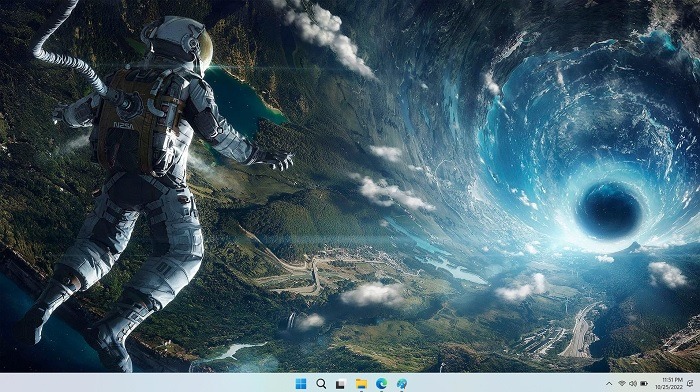700x392 pixels.
Task: Expand hidden system tray icons chevron
Action: [x=609, y=384]
